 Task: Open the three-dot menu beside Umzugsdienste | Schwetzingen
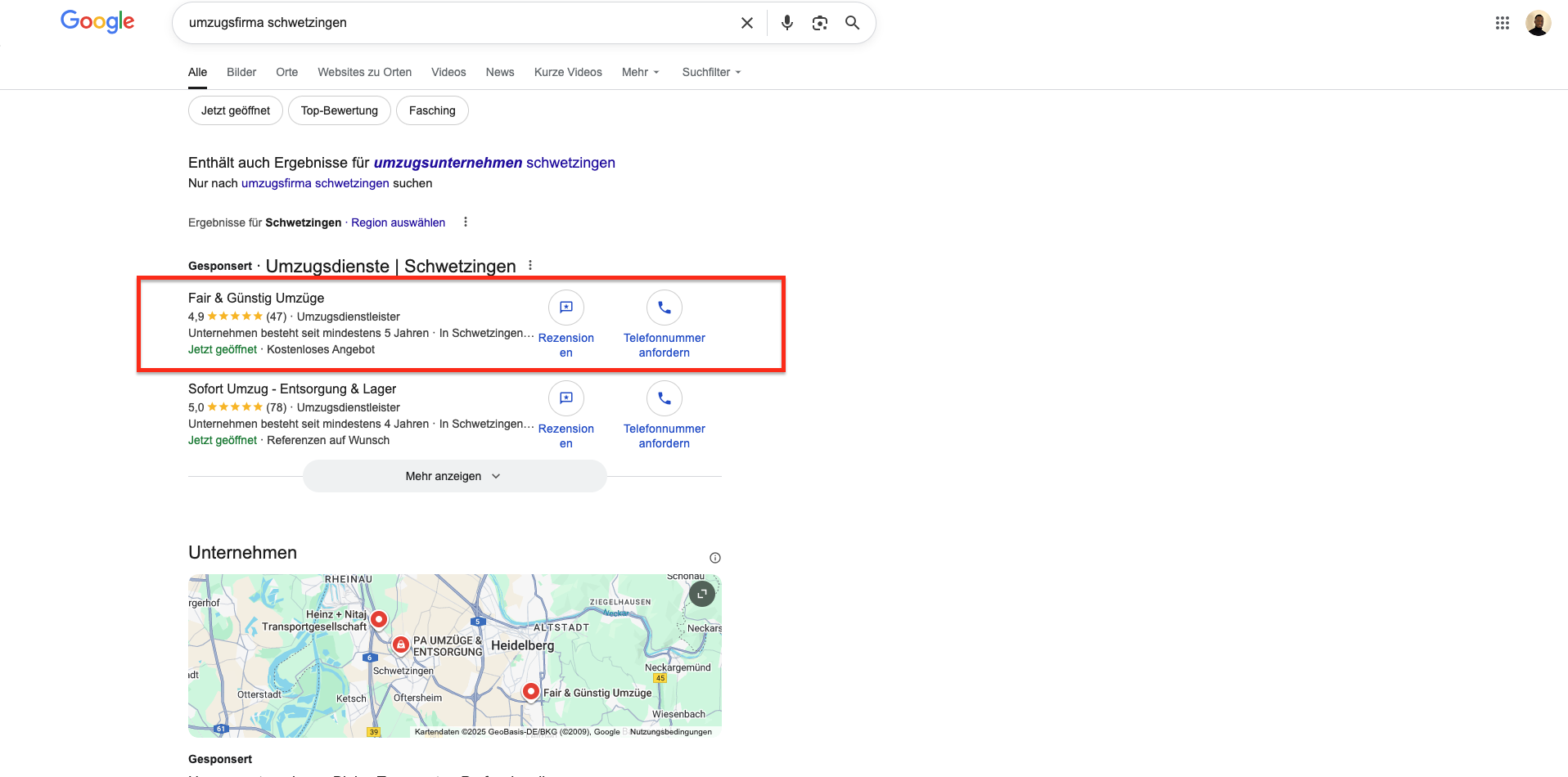click(x=530, y=265)
